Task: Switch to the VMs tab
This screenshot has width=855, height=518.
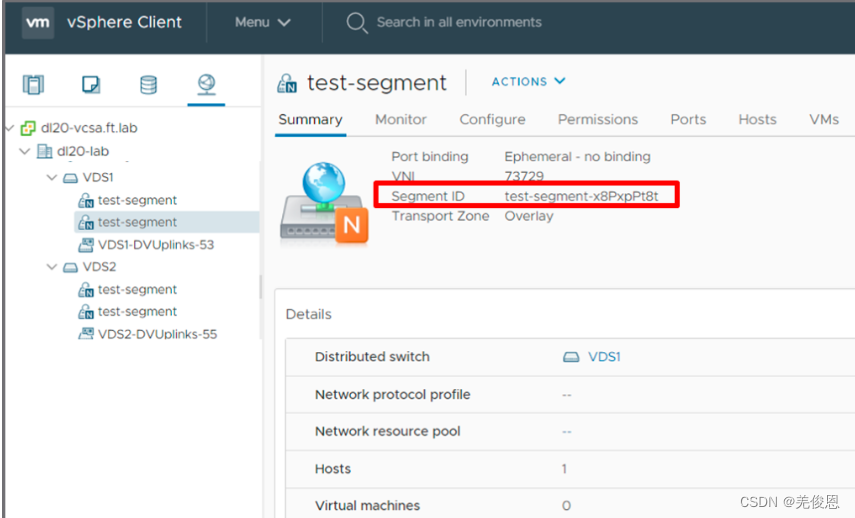Action: [x=824, y=119]
